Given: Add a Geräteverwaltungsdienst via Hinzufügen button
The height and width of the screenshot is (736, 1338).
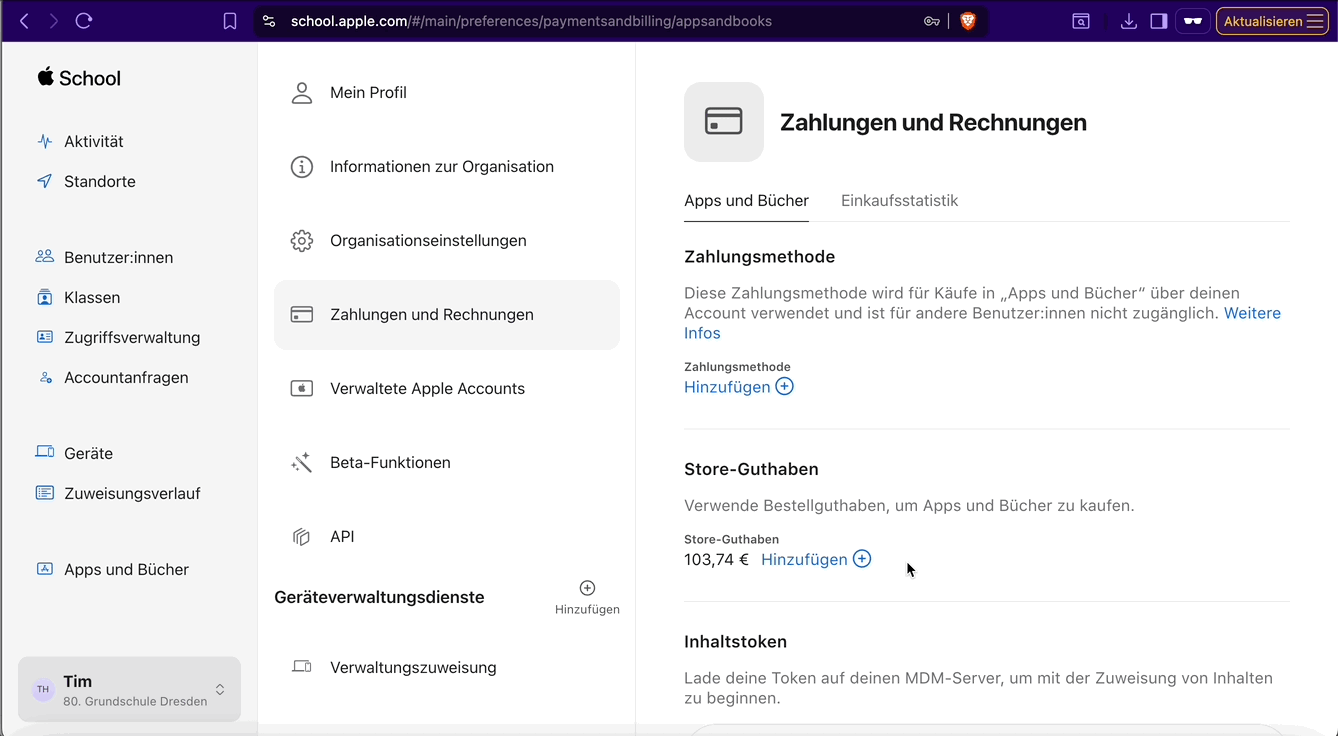Looking at the screenshot, I should (587, 597).
